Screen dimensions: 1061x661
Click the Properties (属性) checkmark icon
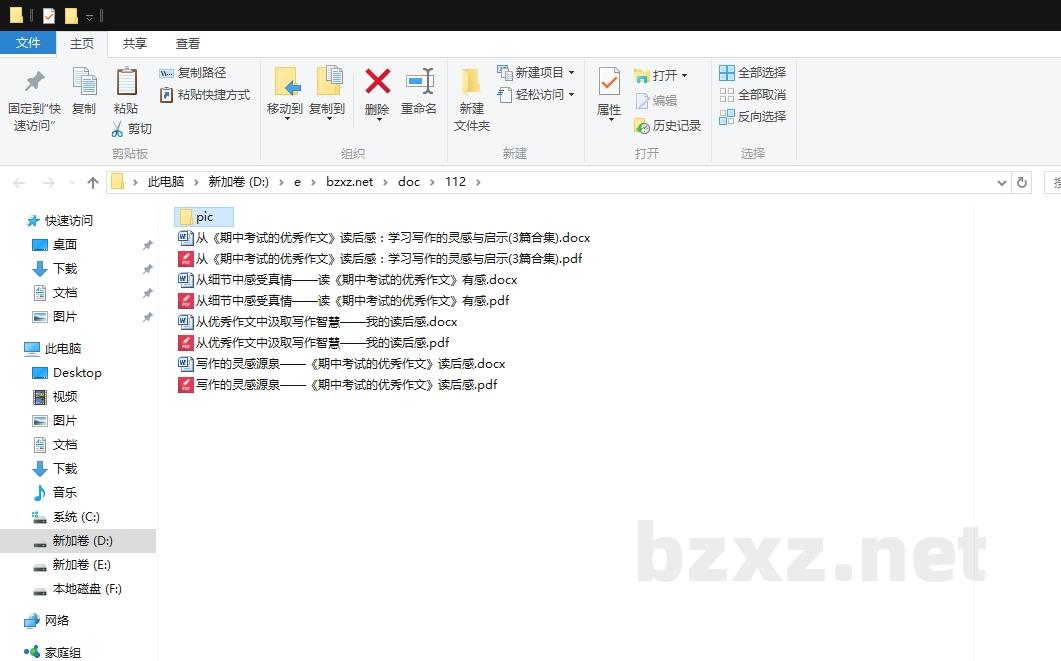coord(609,82)
